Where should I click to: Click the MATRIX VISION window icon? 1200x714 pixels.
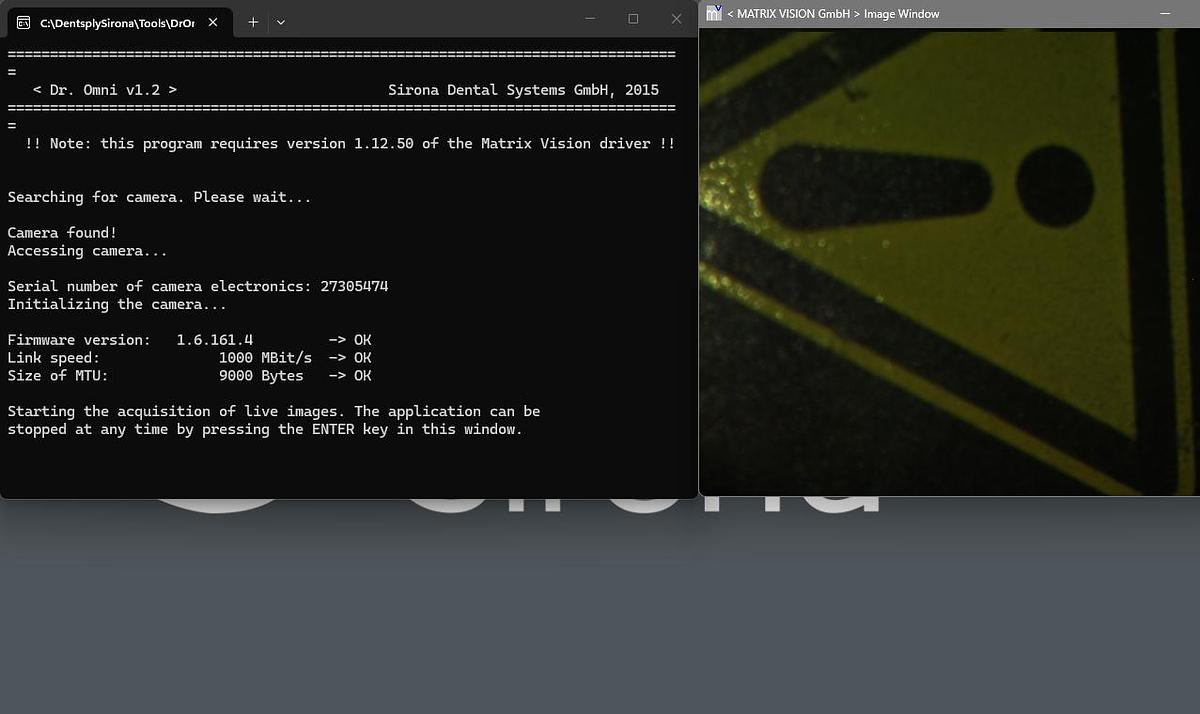[x=713, y=13]
